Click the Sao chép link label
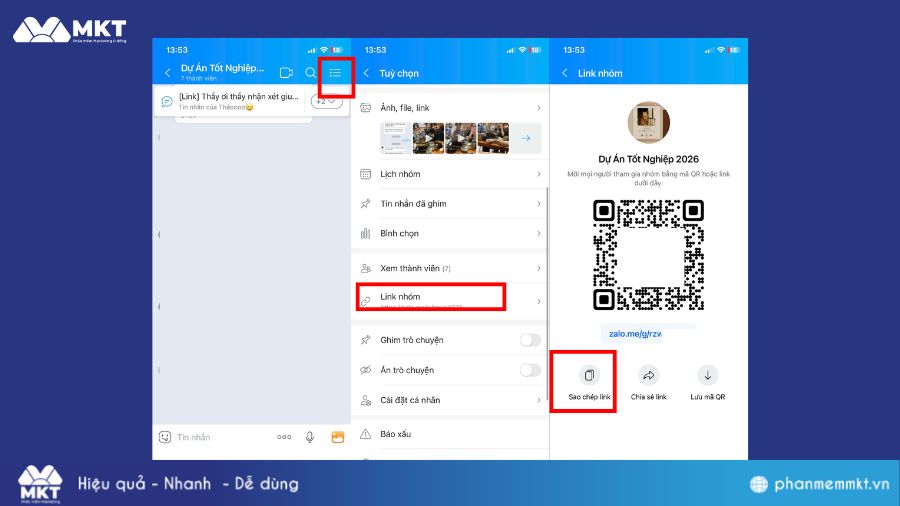This screenshot has width=900, height=506. pos(589,397)
